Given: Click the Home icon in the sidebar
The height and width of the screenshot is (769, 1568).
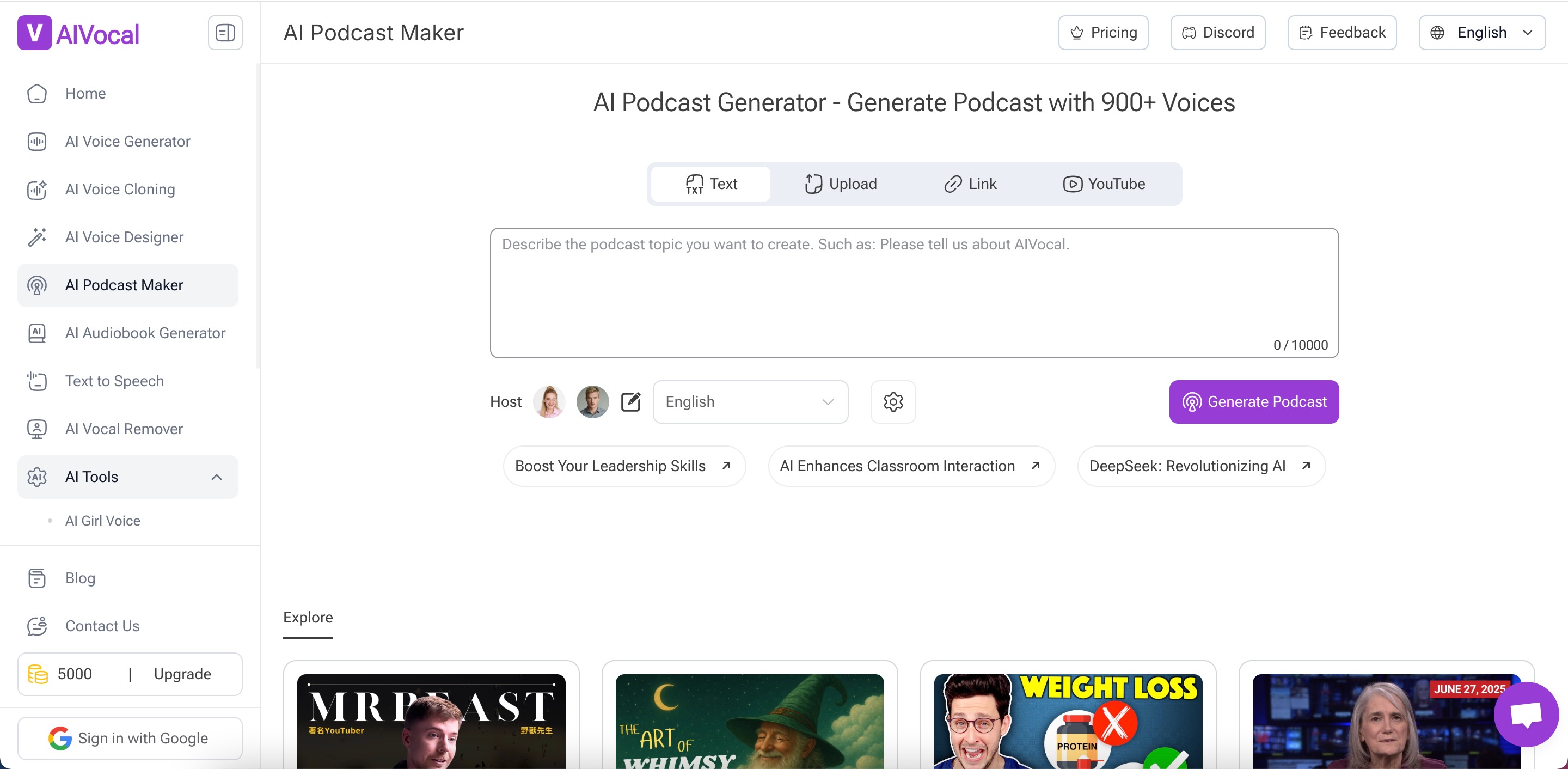Looking at the screenshot, I should pyautogui.click(x=37, y=93).
